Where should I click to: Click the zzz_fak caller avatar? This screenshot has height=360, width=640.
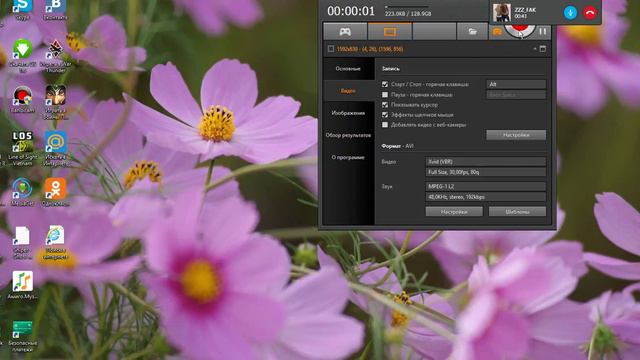click(x=502, y=13)
